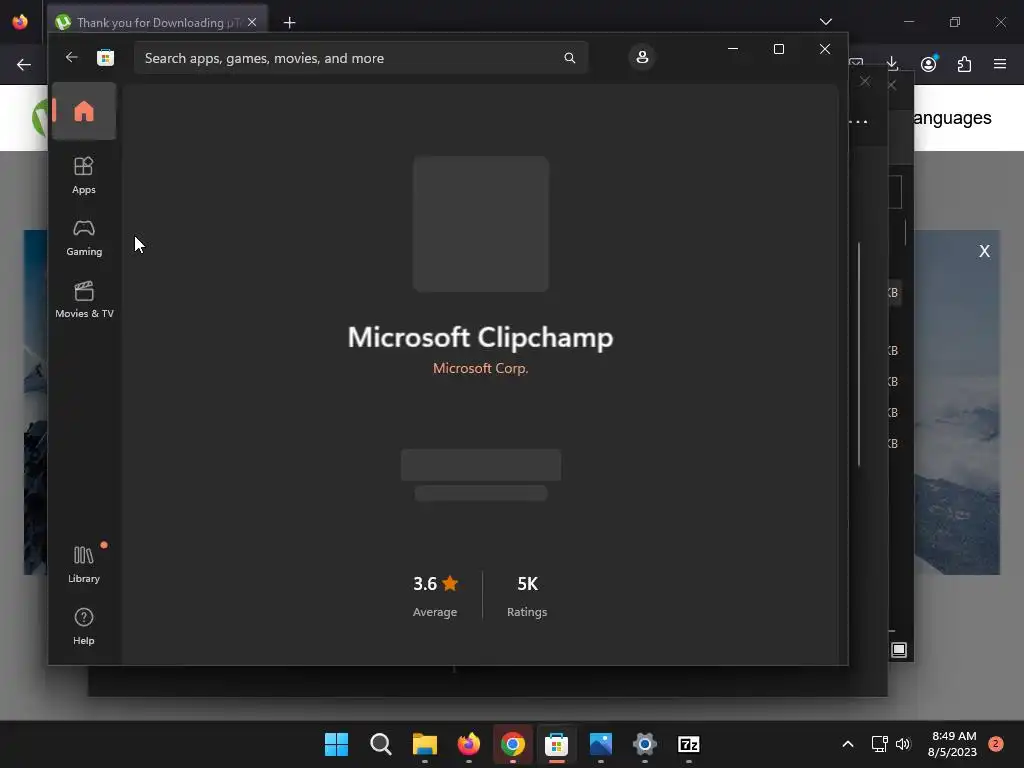Click the scrollbar in the background window
This screenshot has width=1024, height=768.
(859, 355)
